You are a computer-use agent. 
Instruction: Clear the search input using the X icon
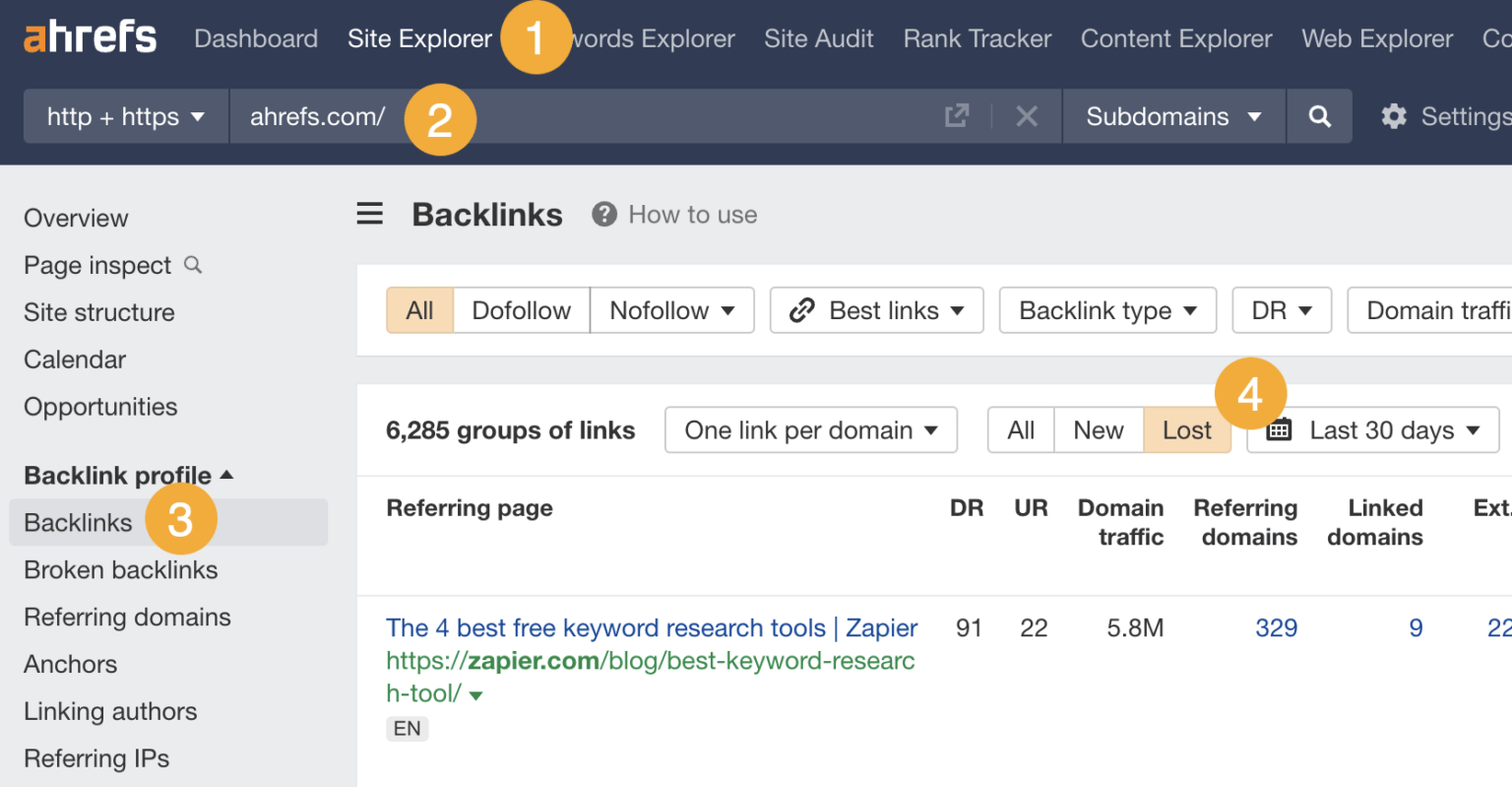pyautogui.click(x=1027, y=115)
